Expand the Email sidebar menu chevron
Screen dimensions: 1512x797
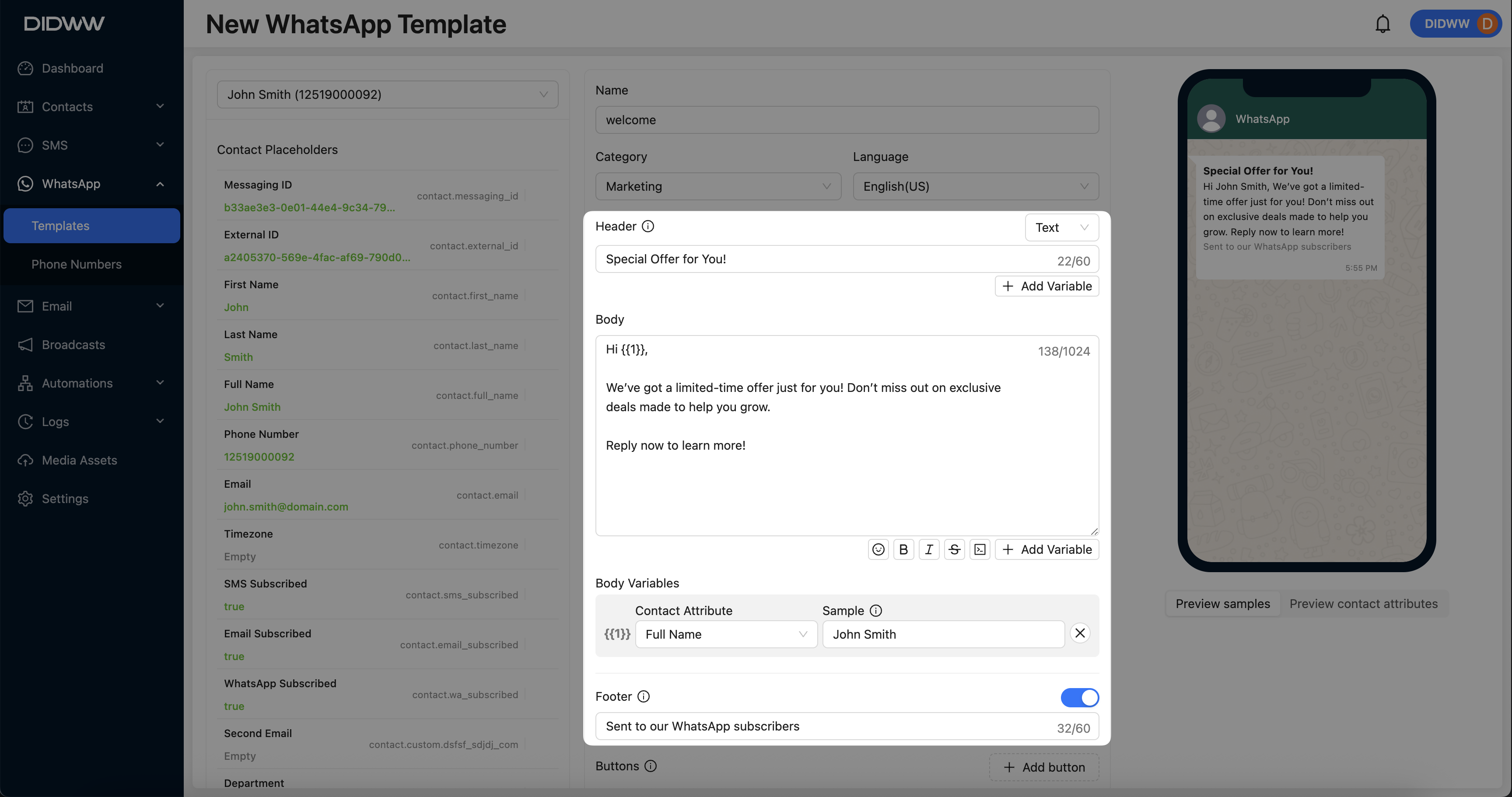(160, 305)
